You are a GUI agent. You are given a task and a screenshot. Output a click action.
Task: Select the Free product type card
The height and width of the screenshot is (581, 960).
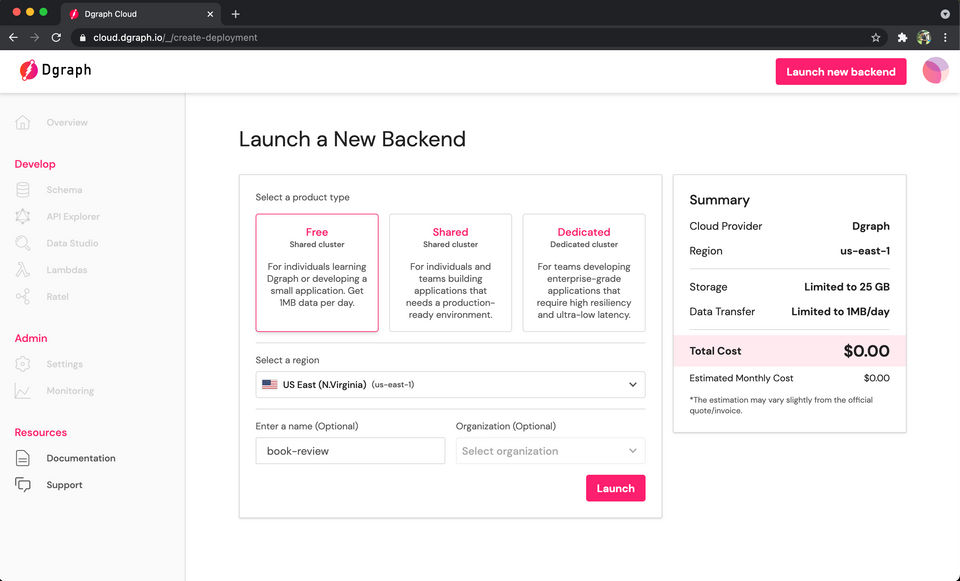coord(317,272)
